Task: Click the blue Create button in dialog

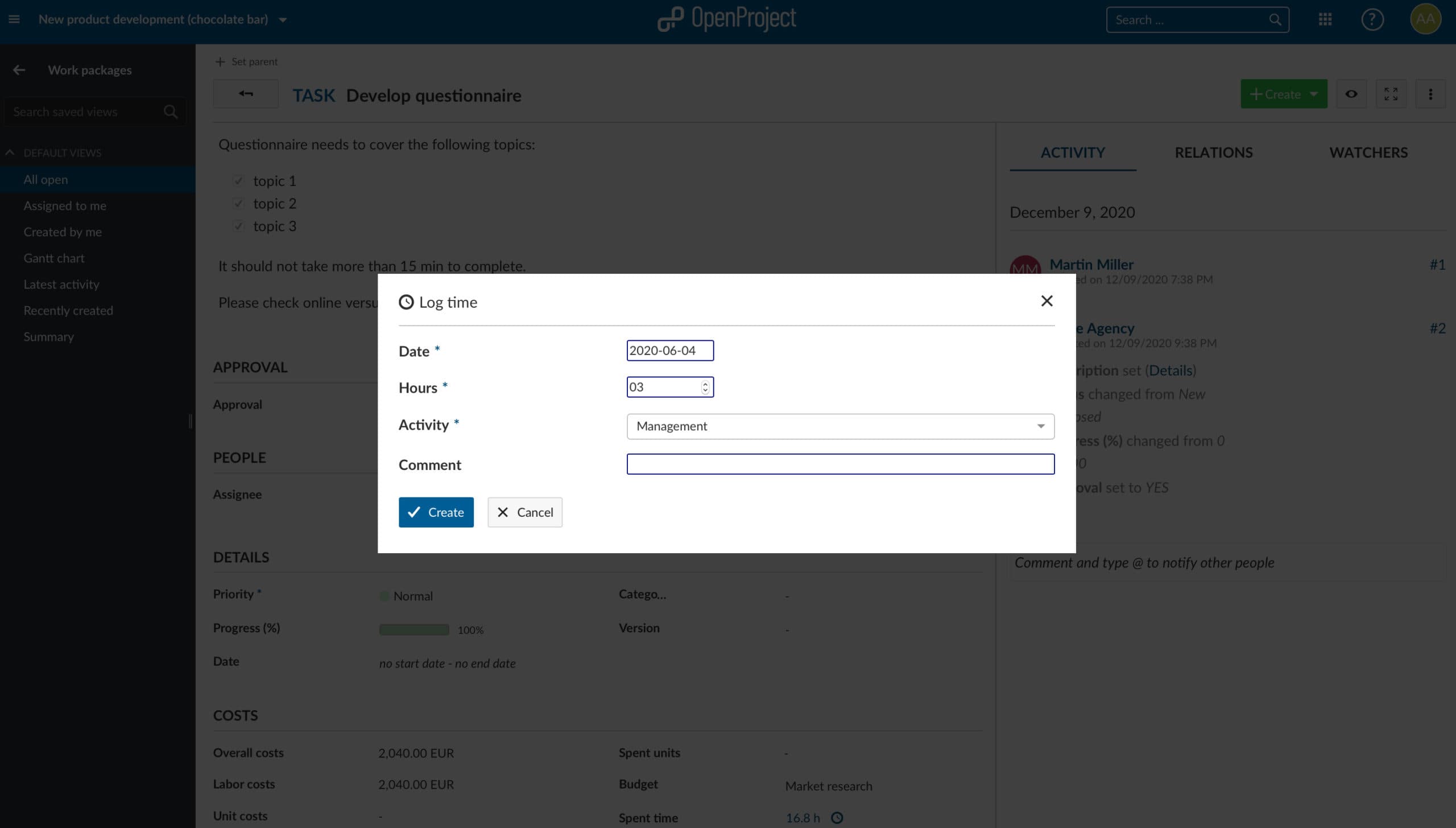Action: 436,512
